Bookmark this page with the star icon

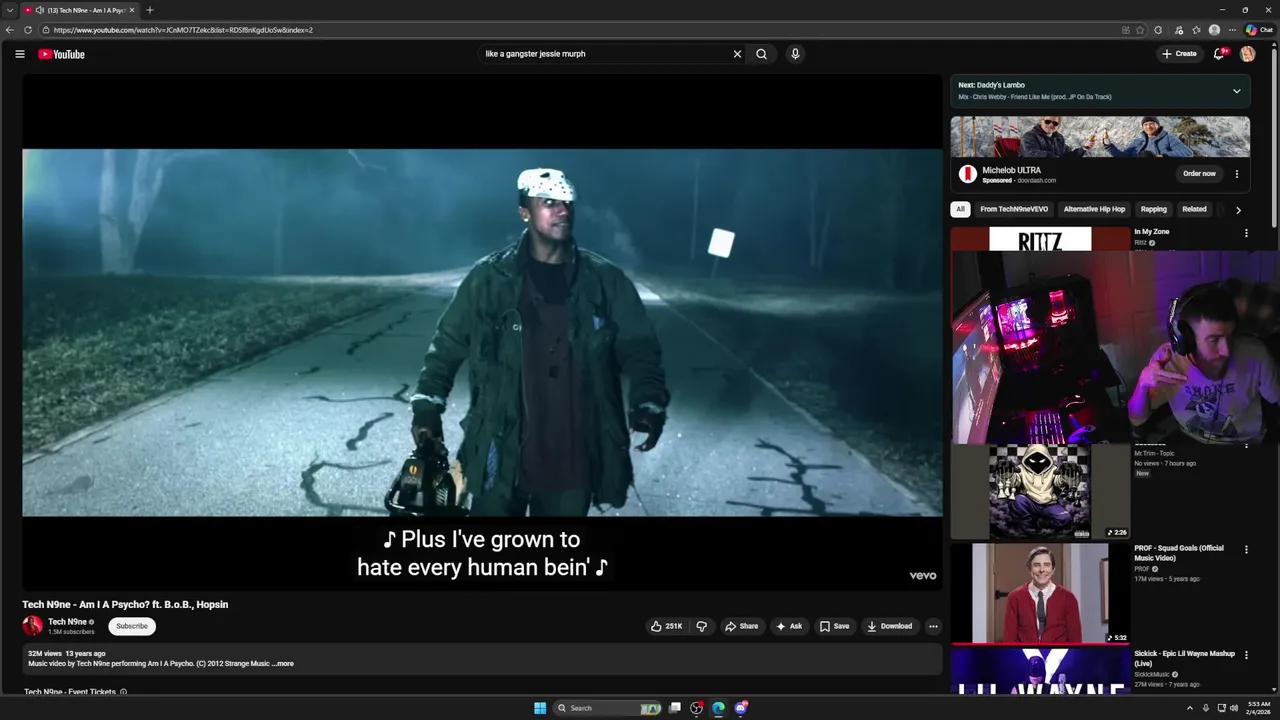click(x=1140, y=30)
